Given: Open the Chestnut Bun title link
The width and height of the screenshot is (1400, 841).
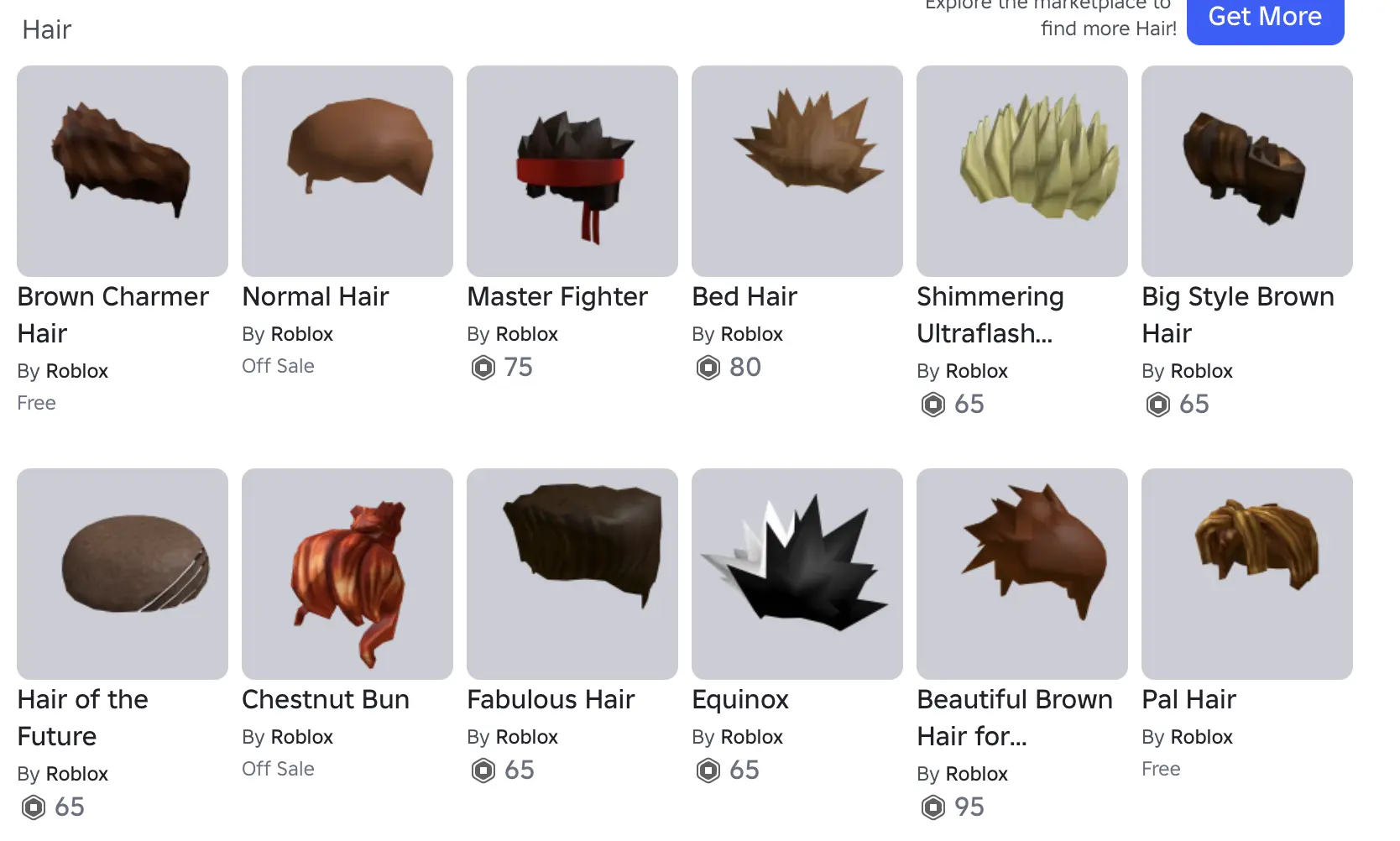Looking at the screenshot, I should click(326, 699).
